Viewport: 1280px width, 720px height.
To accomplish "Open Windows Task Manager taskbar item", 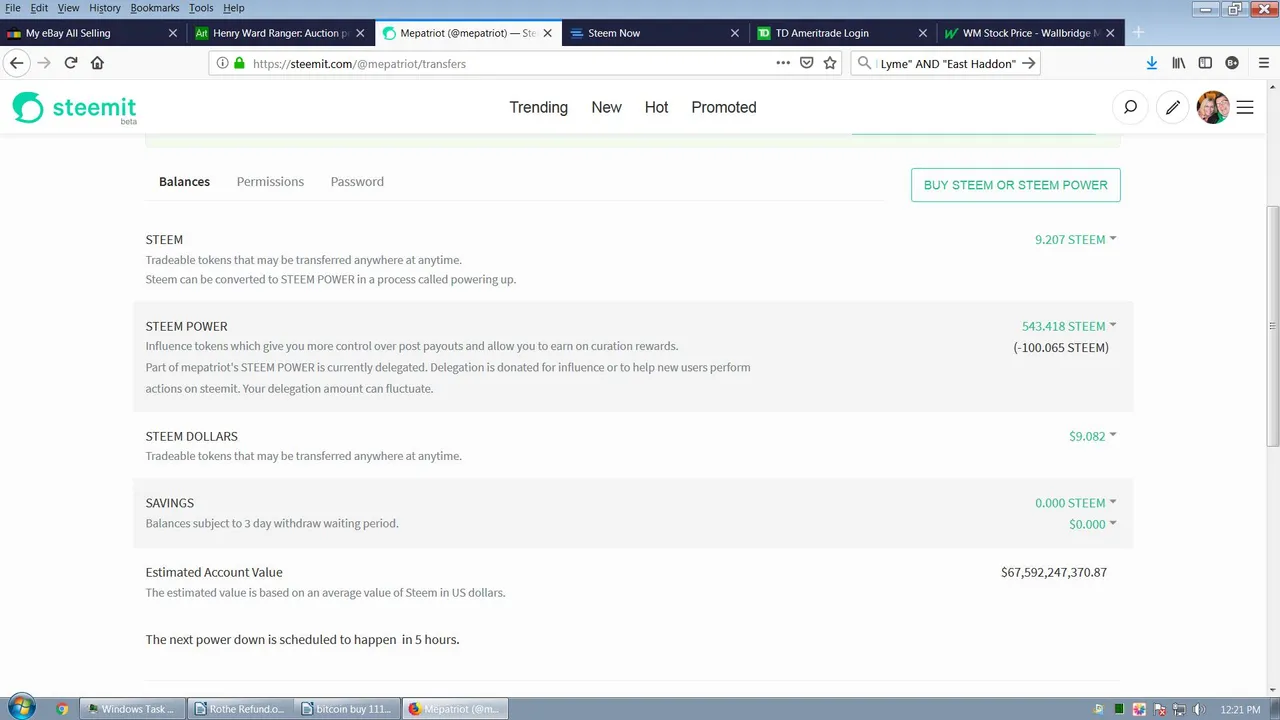I will point(130,709).
